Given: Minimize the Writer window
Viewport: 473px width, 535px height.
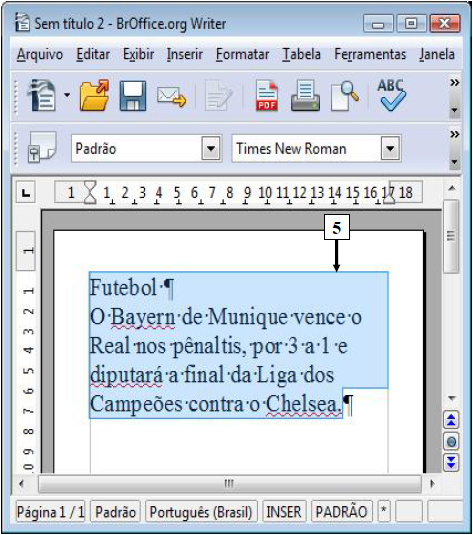Looking at the screenshot, I should tap(378, 24).
